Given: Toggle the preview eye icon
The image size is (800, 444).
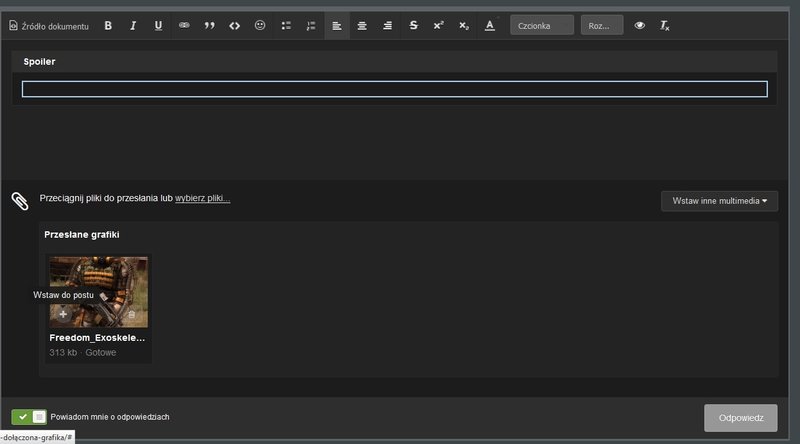Looking at the screenshot, I should (x=640, y=26).
